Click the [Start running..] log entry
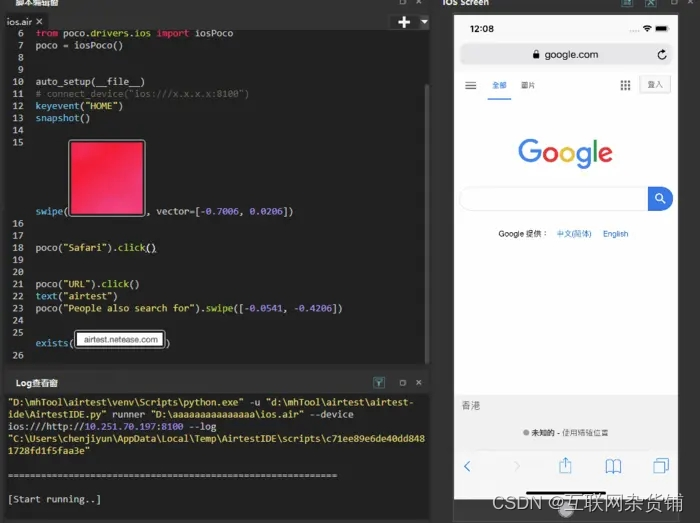This screenshot has height=523, width=700. [54, 499]
